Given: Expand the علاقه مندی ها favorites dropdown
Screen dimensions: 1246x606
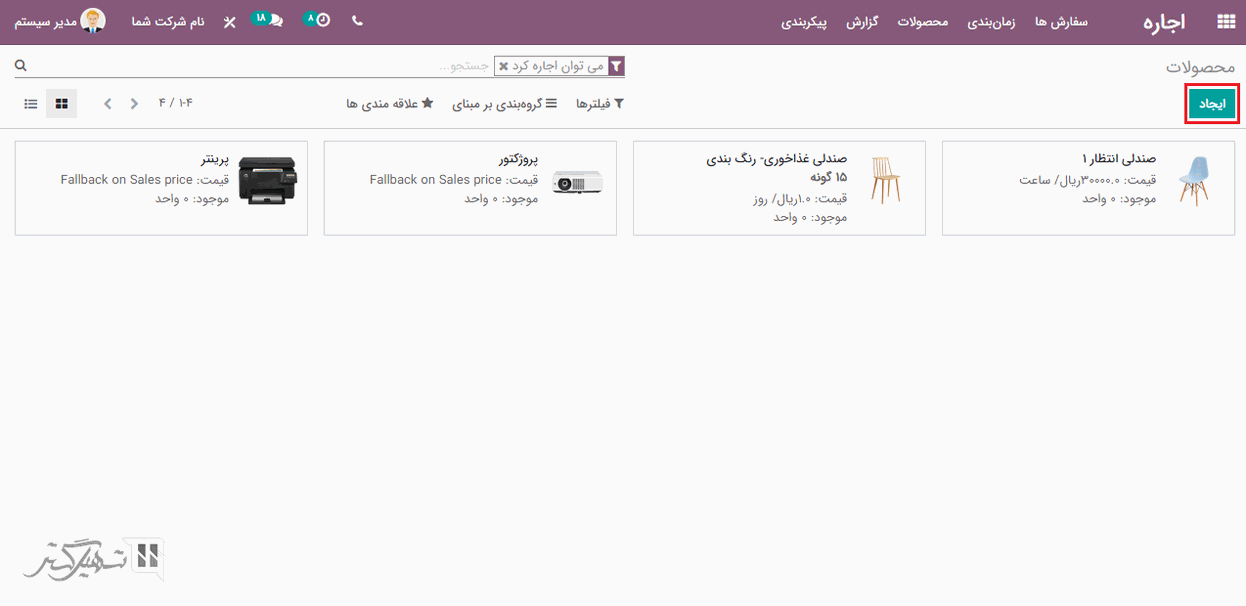Looking at the screenshot, I should click(389, 104).
